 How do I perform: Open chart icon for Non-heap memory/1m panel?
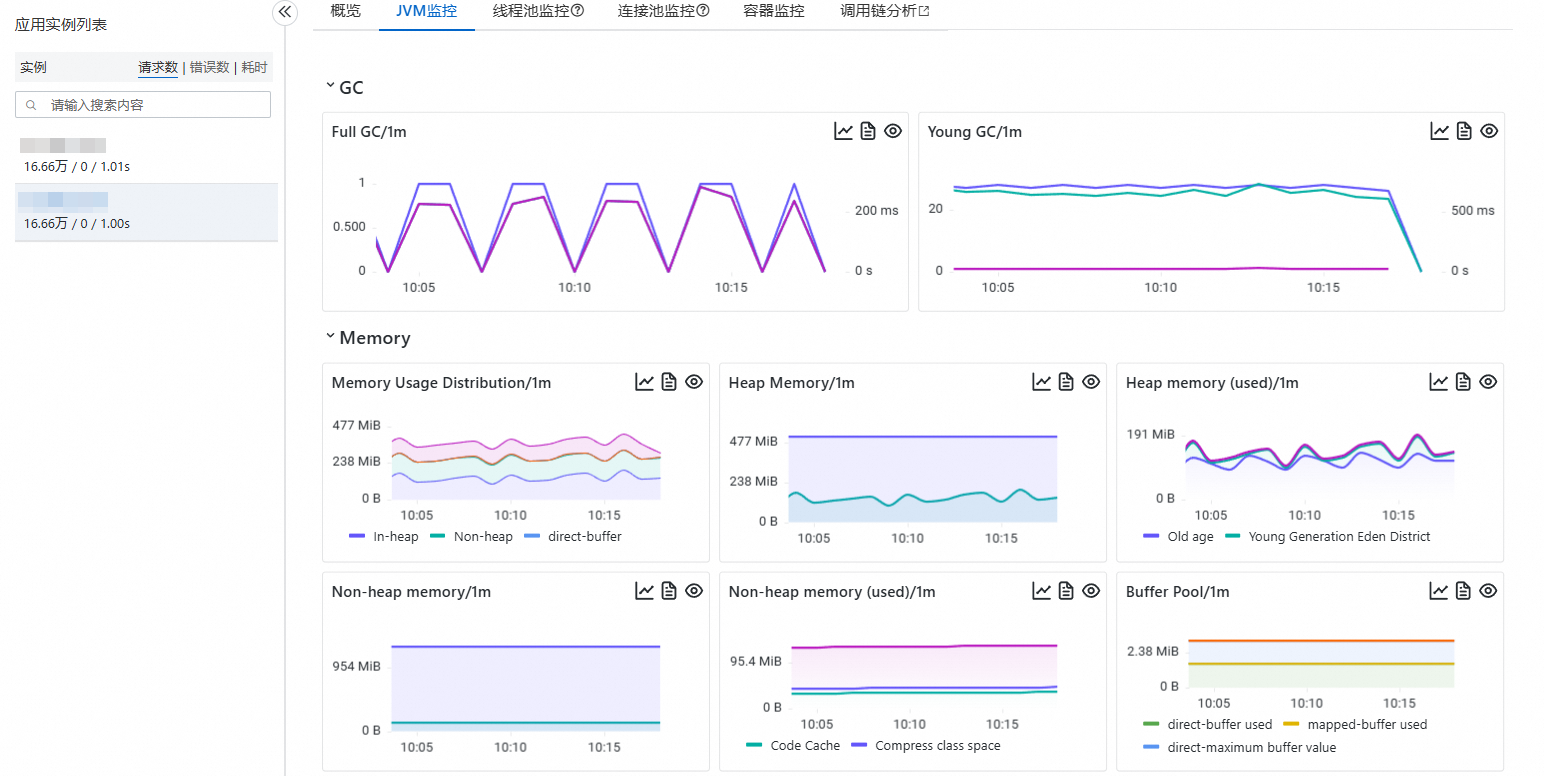pos(645,591)
